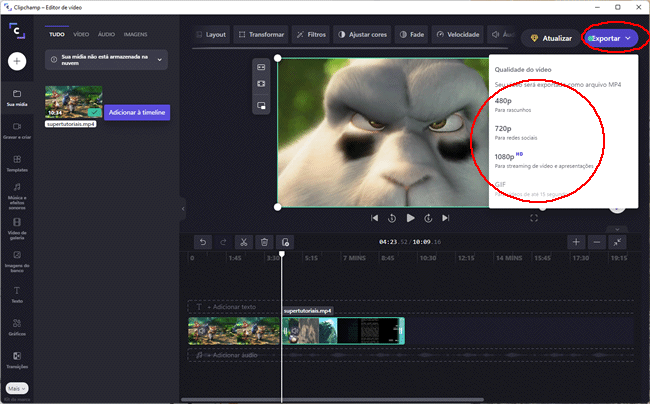
Task: Enter fullscreen preview mode
Action: 534,218
